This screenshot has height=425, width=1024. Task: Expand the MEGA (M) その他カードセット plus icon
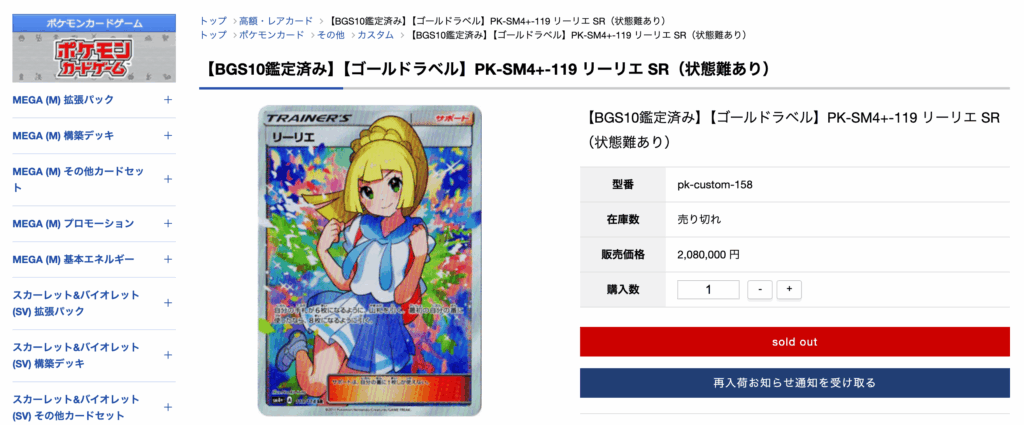[168, 180]
